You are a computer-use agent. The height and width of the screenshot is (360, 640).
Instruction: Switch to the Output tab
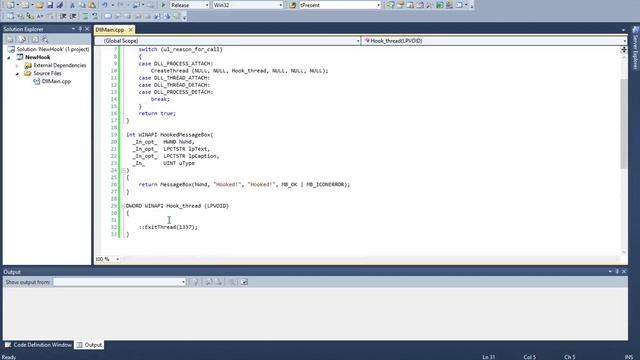pos(89,345)
